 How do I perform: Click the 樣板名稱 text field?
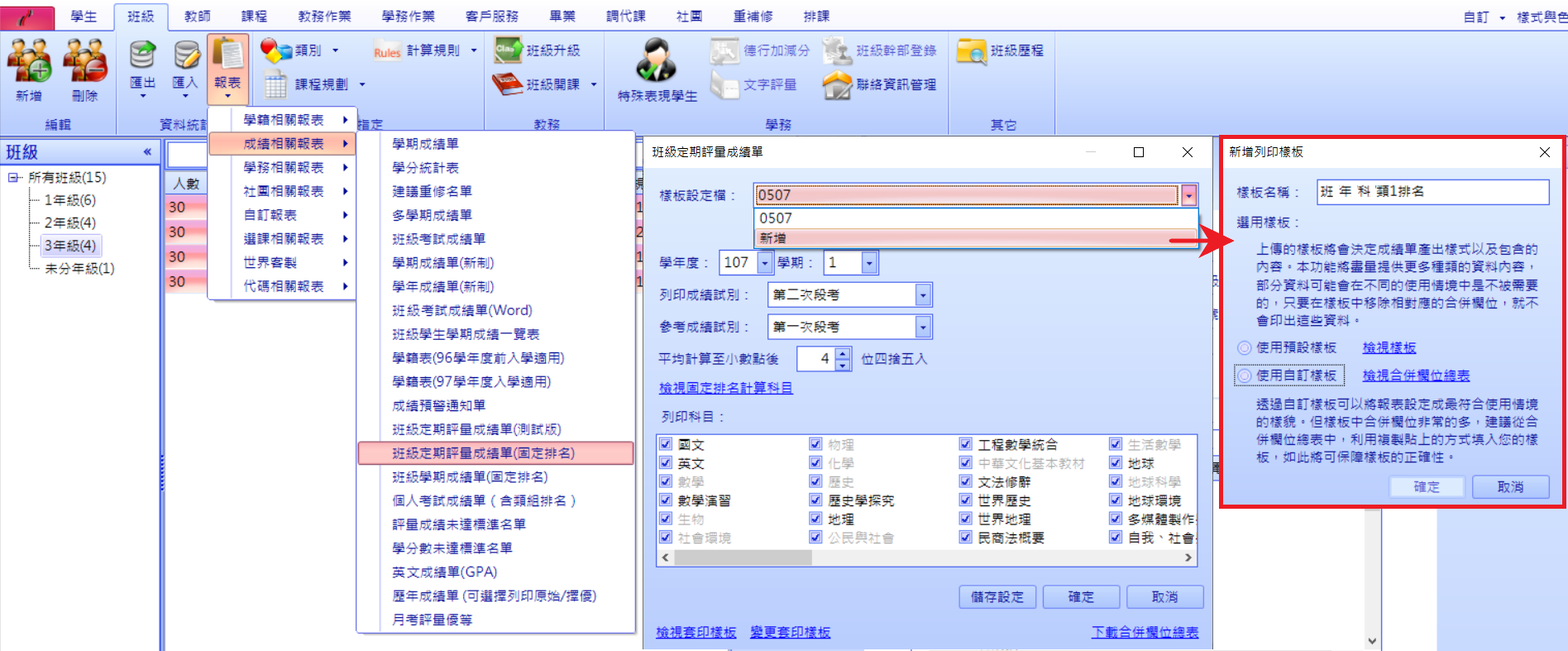pyautogui.click(x=1432, y=192)
